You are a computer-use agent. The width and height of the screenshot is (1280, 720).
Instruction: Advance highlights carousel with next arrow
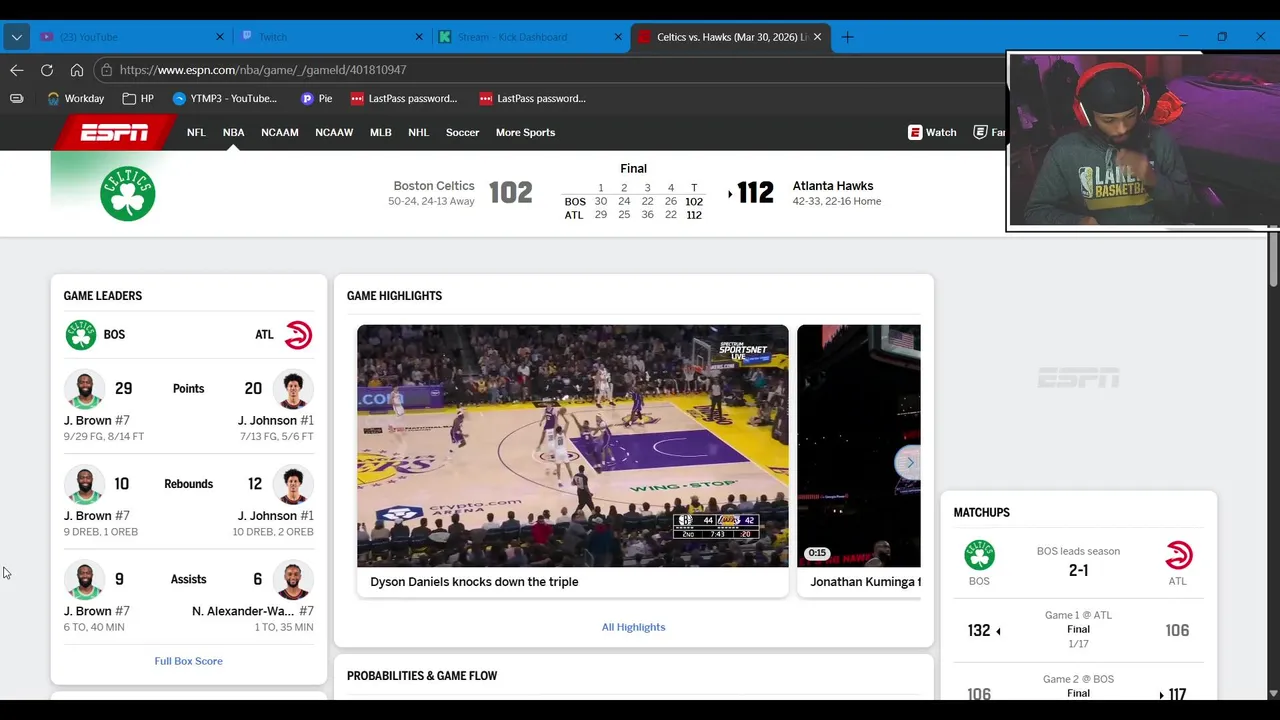pyautogui.click(x=908, y=462)
